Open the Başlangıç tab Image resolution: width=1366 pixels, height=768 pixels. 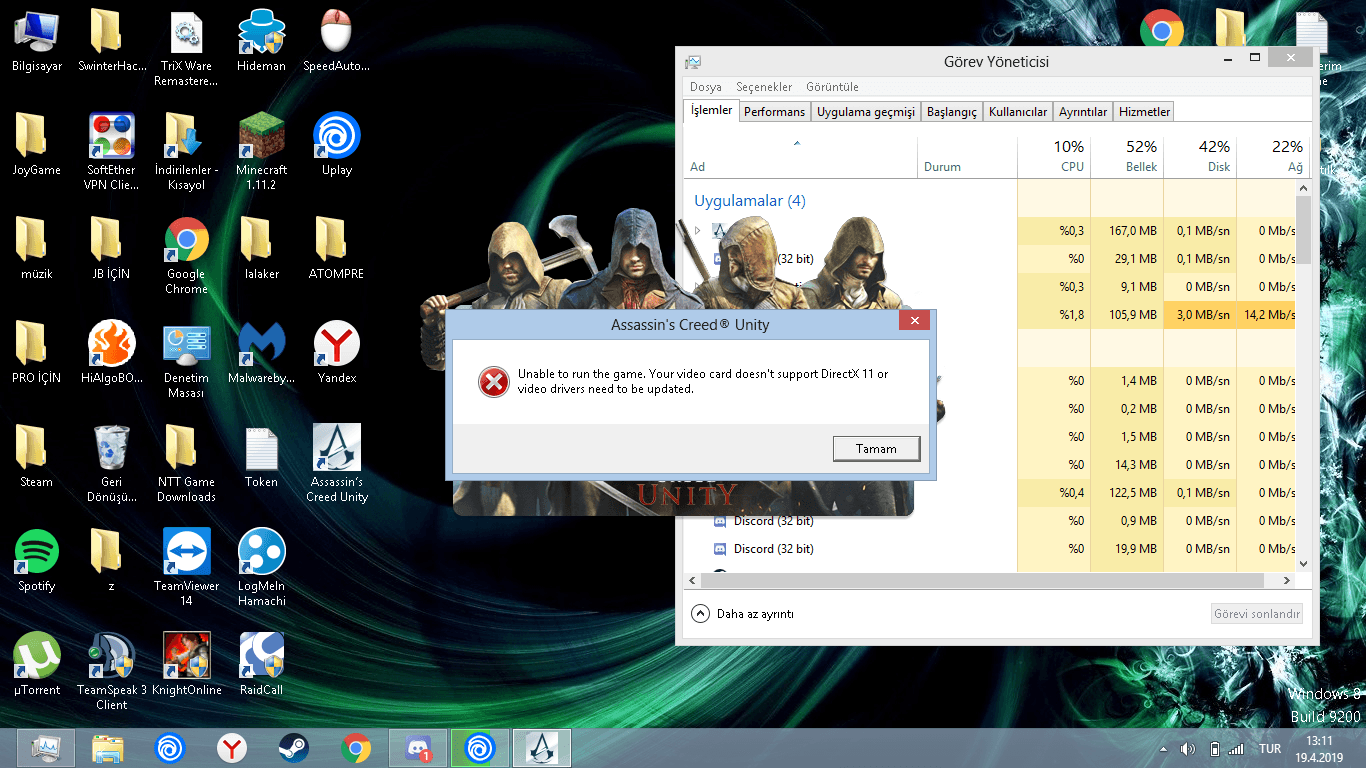point(952,112)
